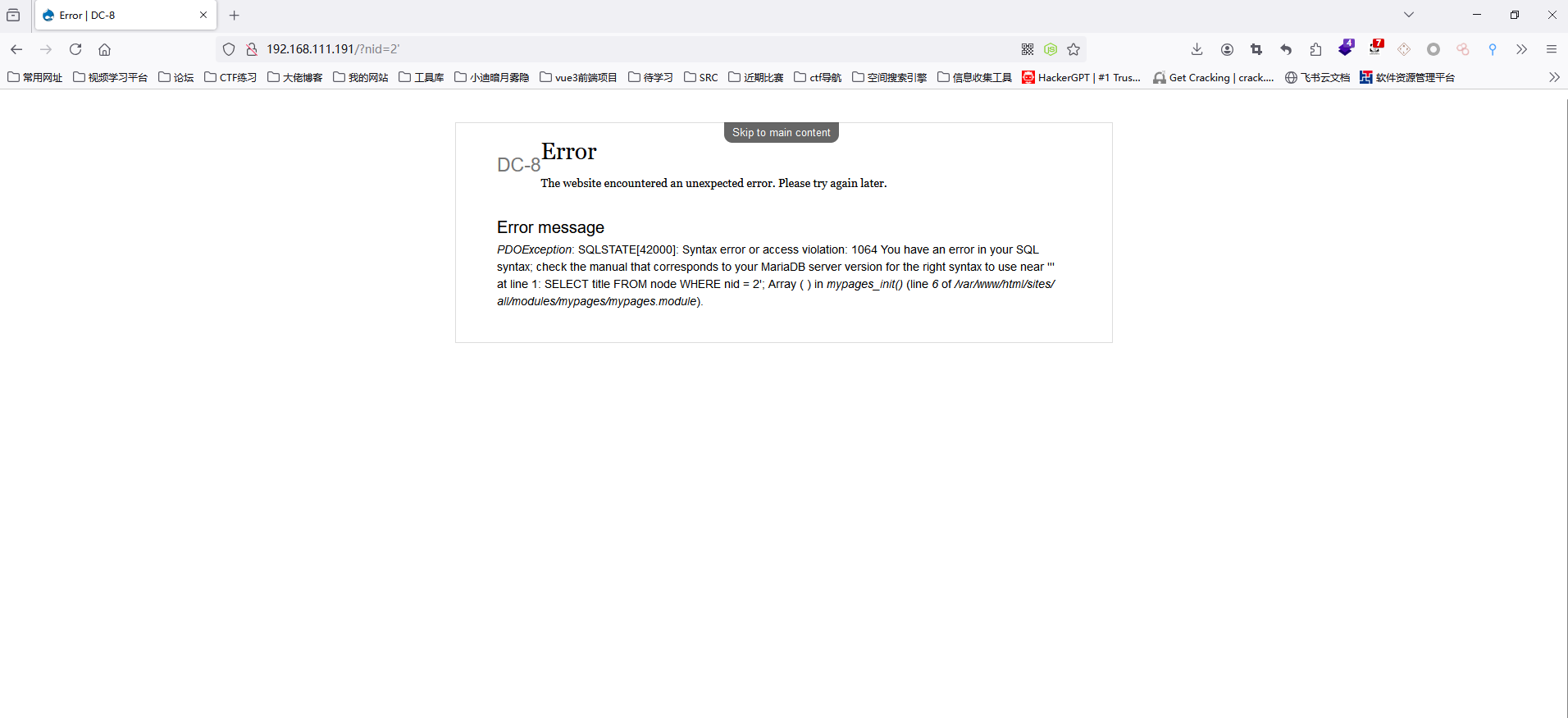Click the green Node.js icon in address bar

point(1051,49)
